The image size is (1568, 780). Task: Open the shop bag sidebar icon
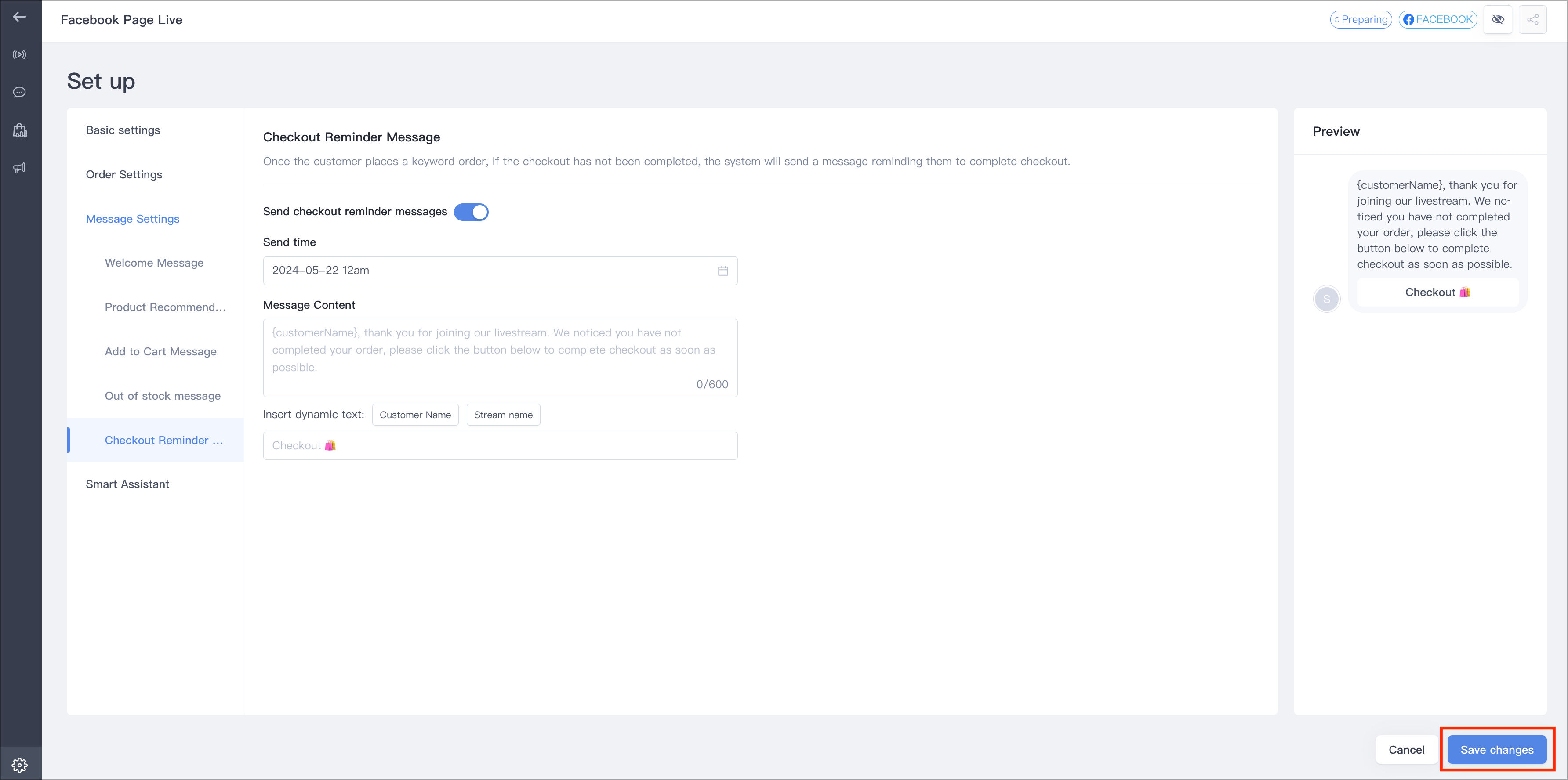[x=19, y=130]
